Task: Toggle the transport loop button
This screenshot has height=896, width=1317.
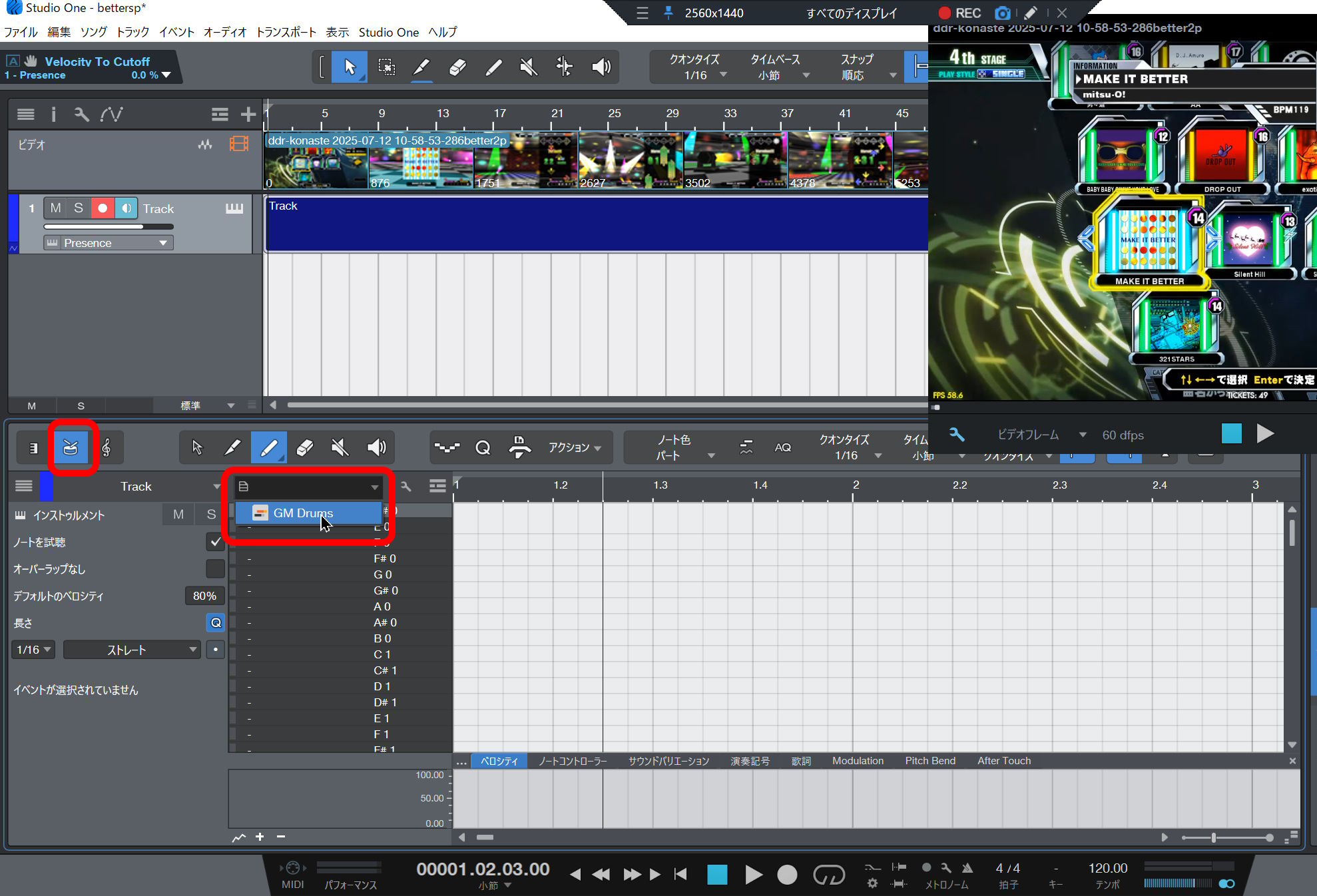Action: coord(829,874)
